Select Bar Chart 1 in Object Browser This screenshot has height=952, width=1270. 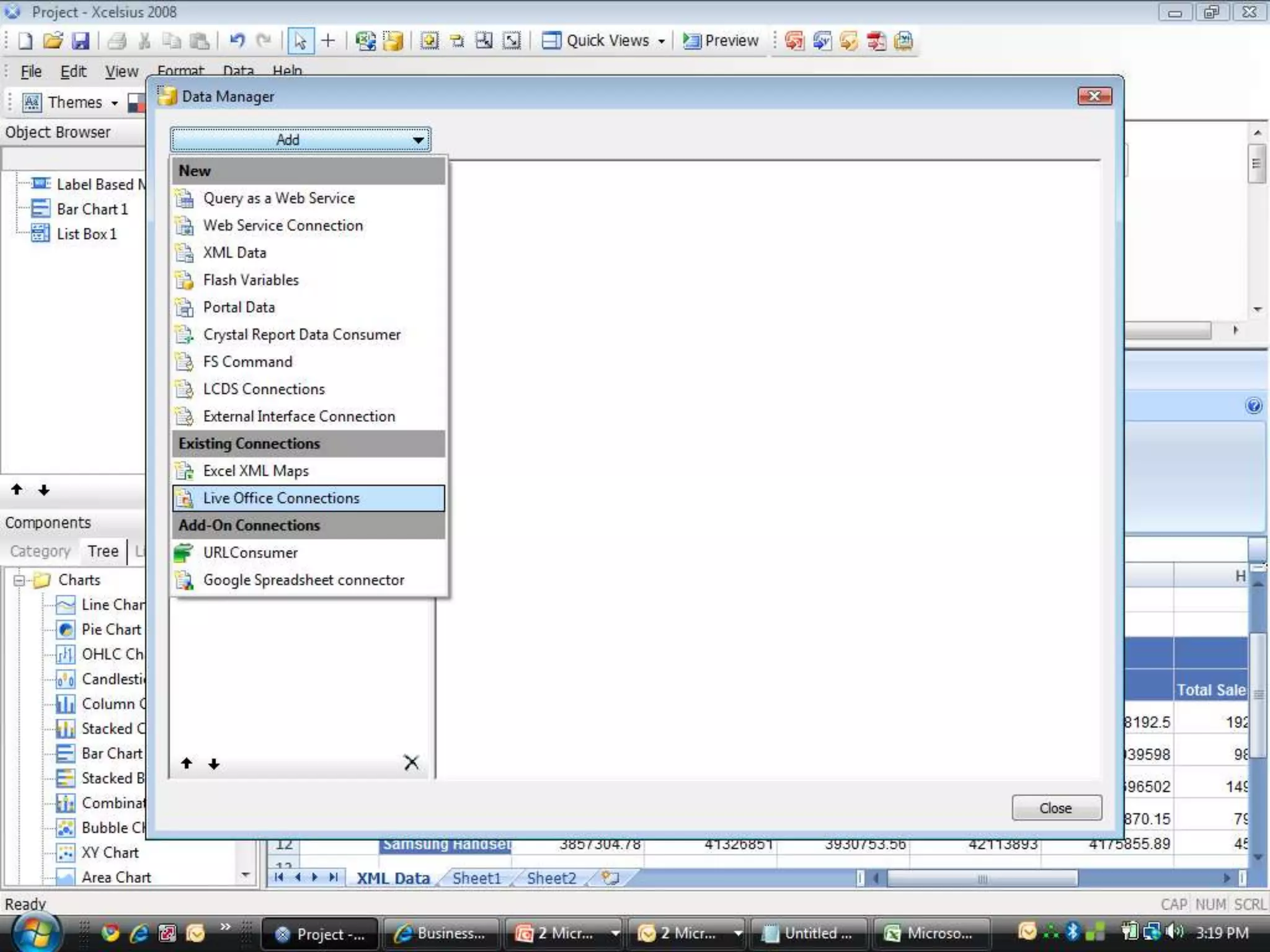click(92, 209)
